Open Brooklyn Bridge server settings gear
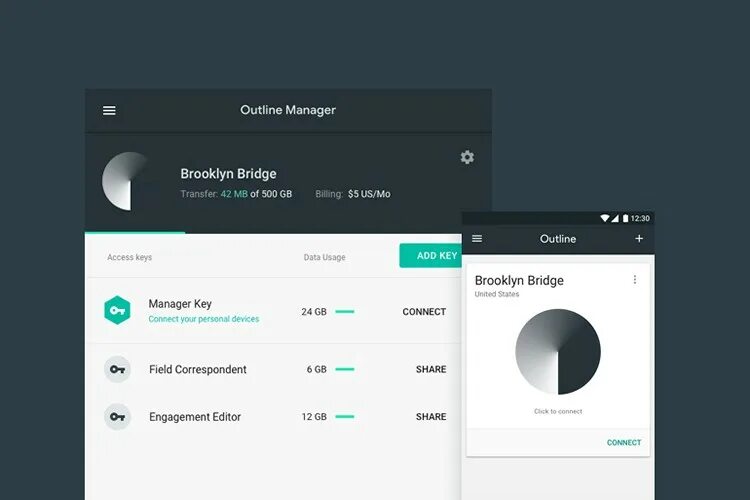Screen dimensions: 750x500 (x=467, y=157)
